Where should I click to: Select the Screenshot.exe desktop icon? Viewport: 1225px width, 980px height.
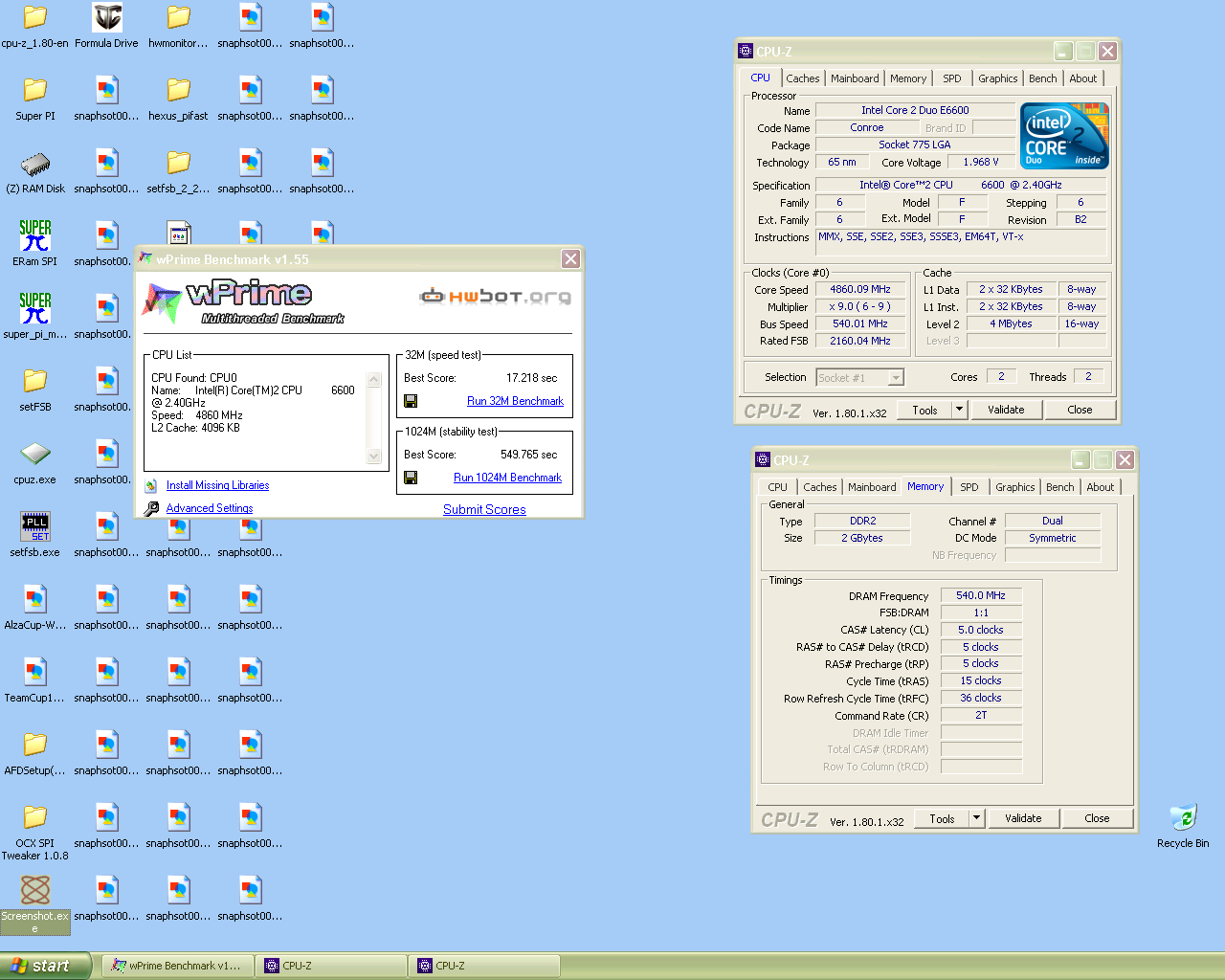(x=35, y=890)
